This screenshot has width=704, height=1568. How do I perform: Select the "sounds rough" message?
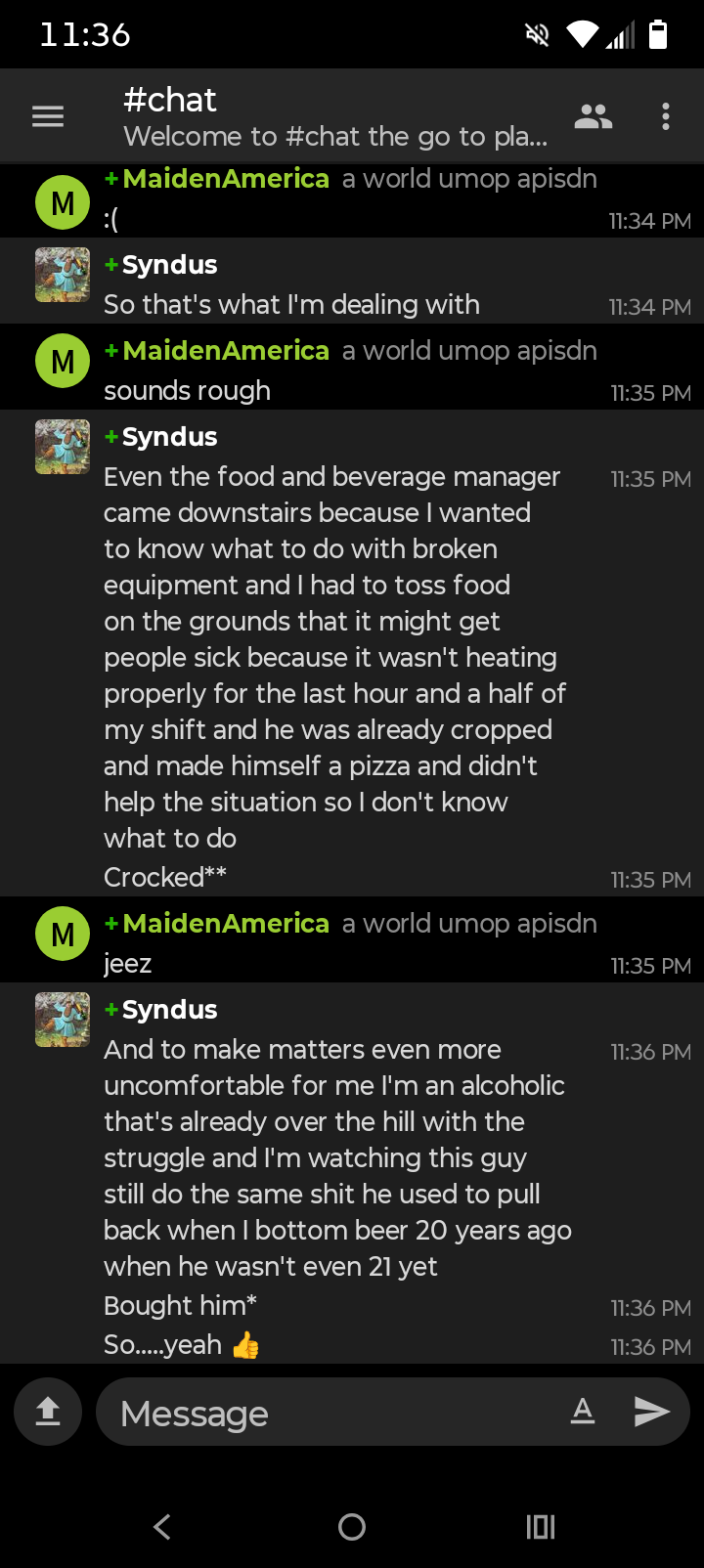[187, 391]
